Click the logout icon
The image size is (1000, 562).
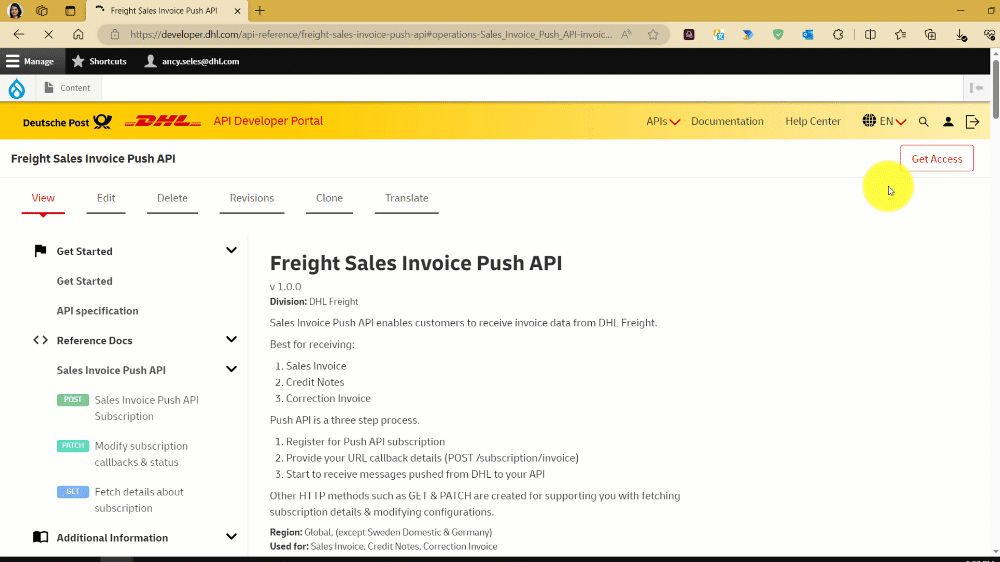point(973,121)
